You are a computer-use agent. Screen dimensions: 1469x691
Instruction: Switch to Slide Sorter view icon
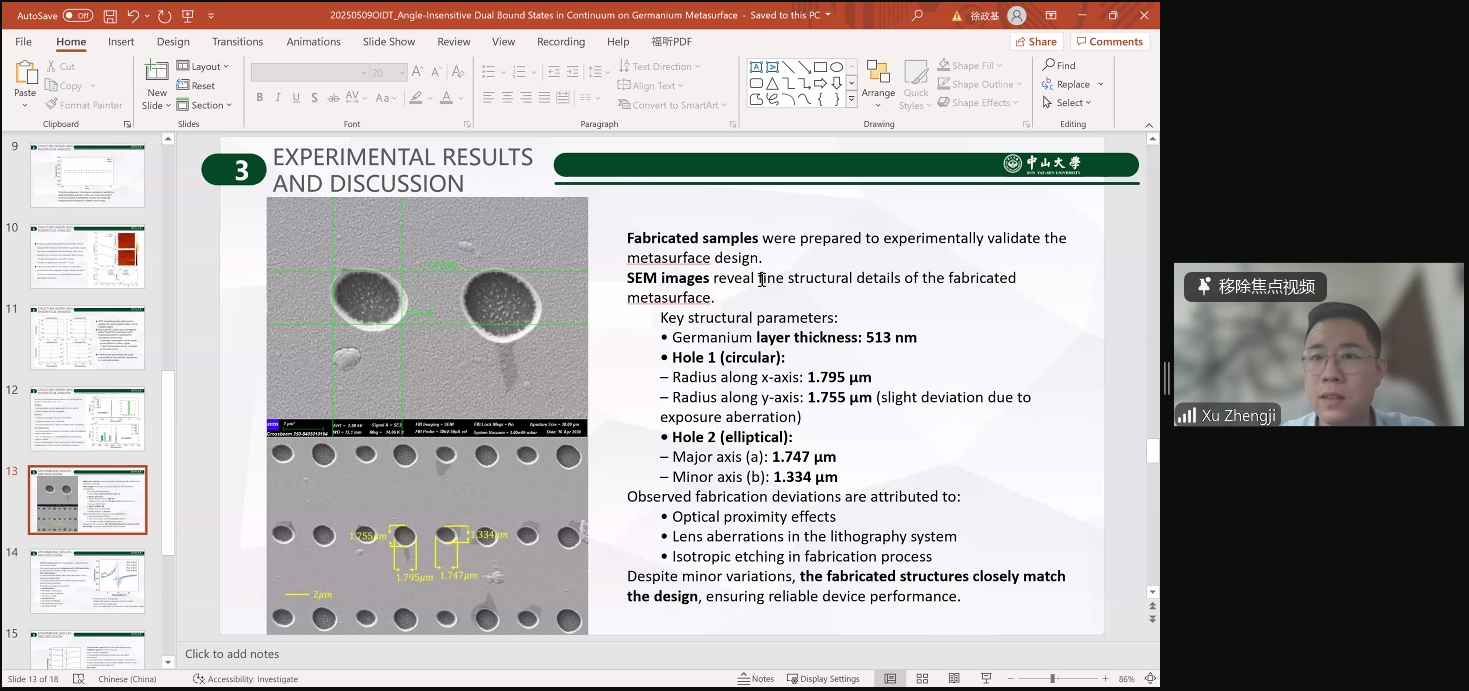[922, 679]
